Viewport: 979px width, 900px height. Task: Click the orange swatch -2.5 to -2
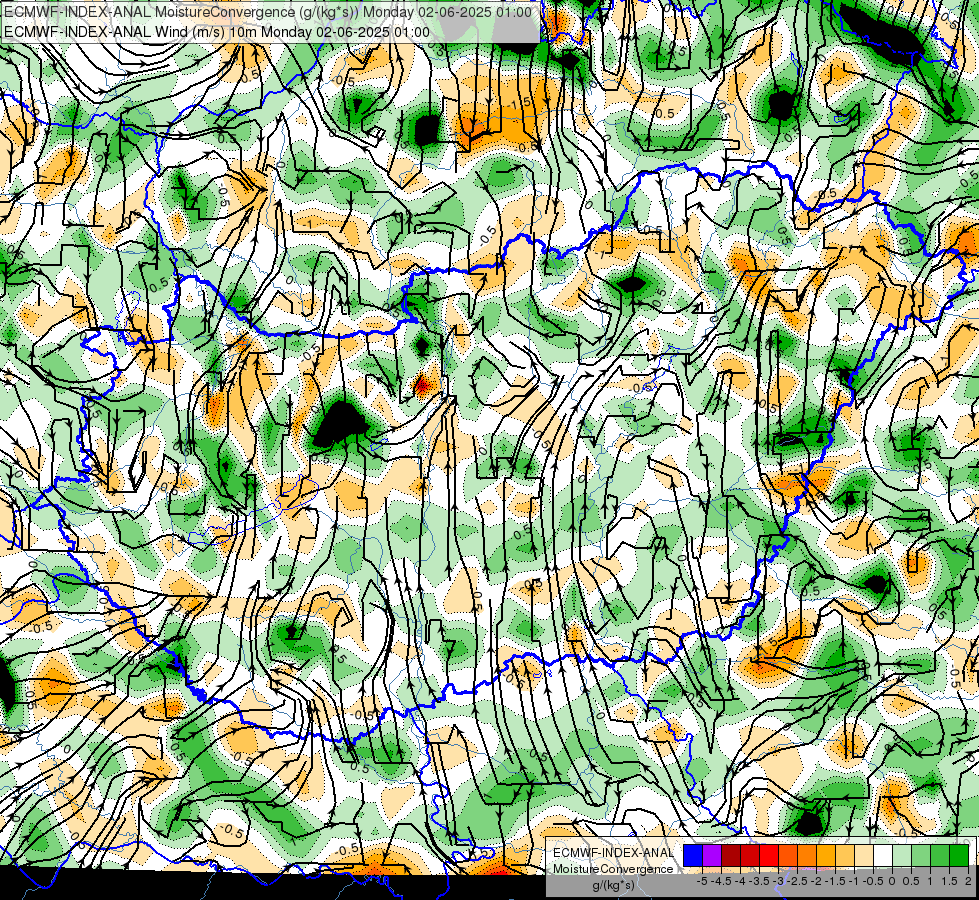tap(807, 855)
